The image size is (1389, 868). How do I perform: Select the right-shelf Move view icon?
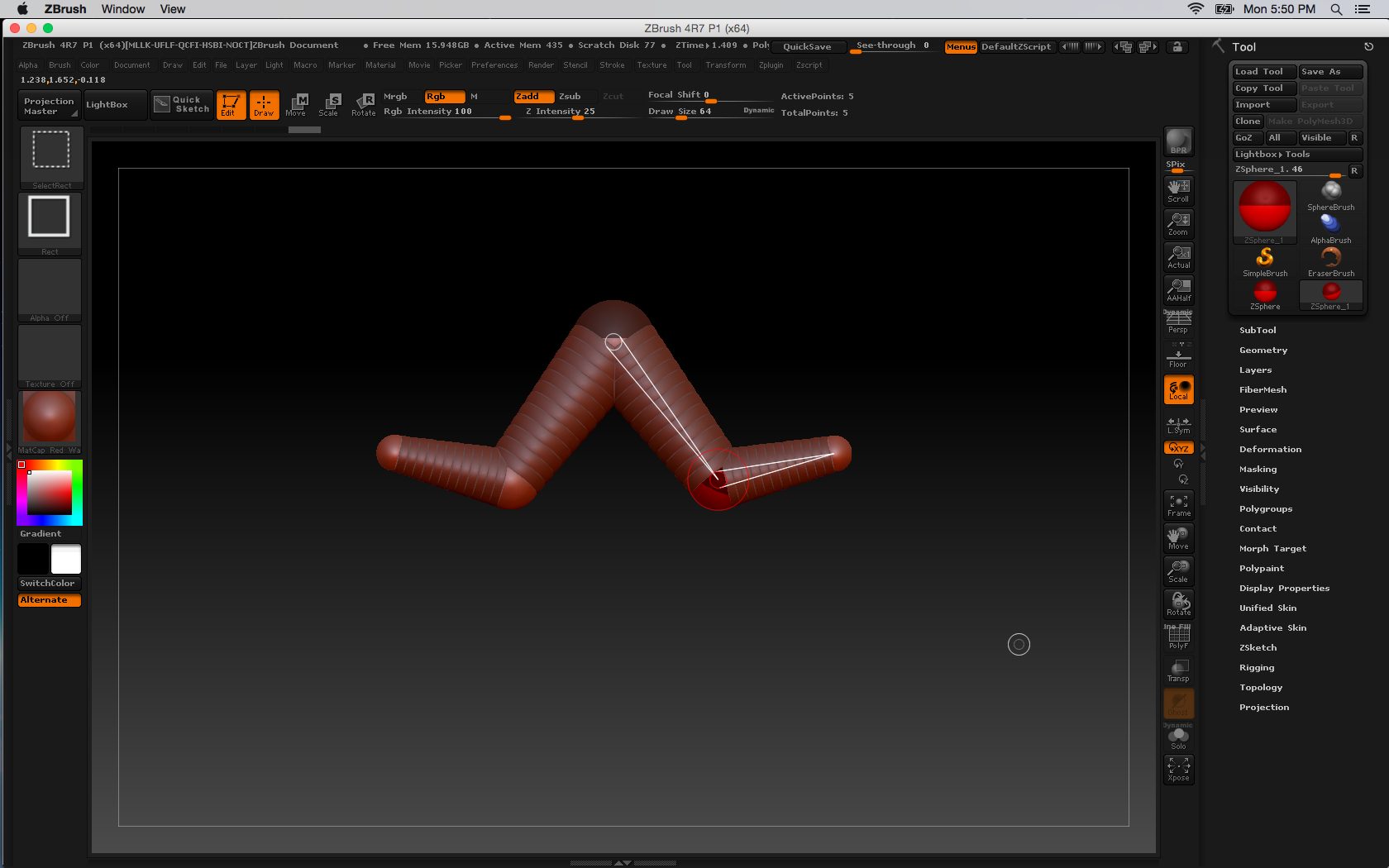[1178, 538]
